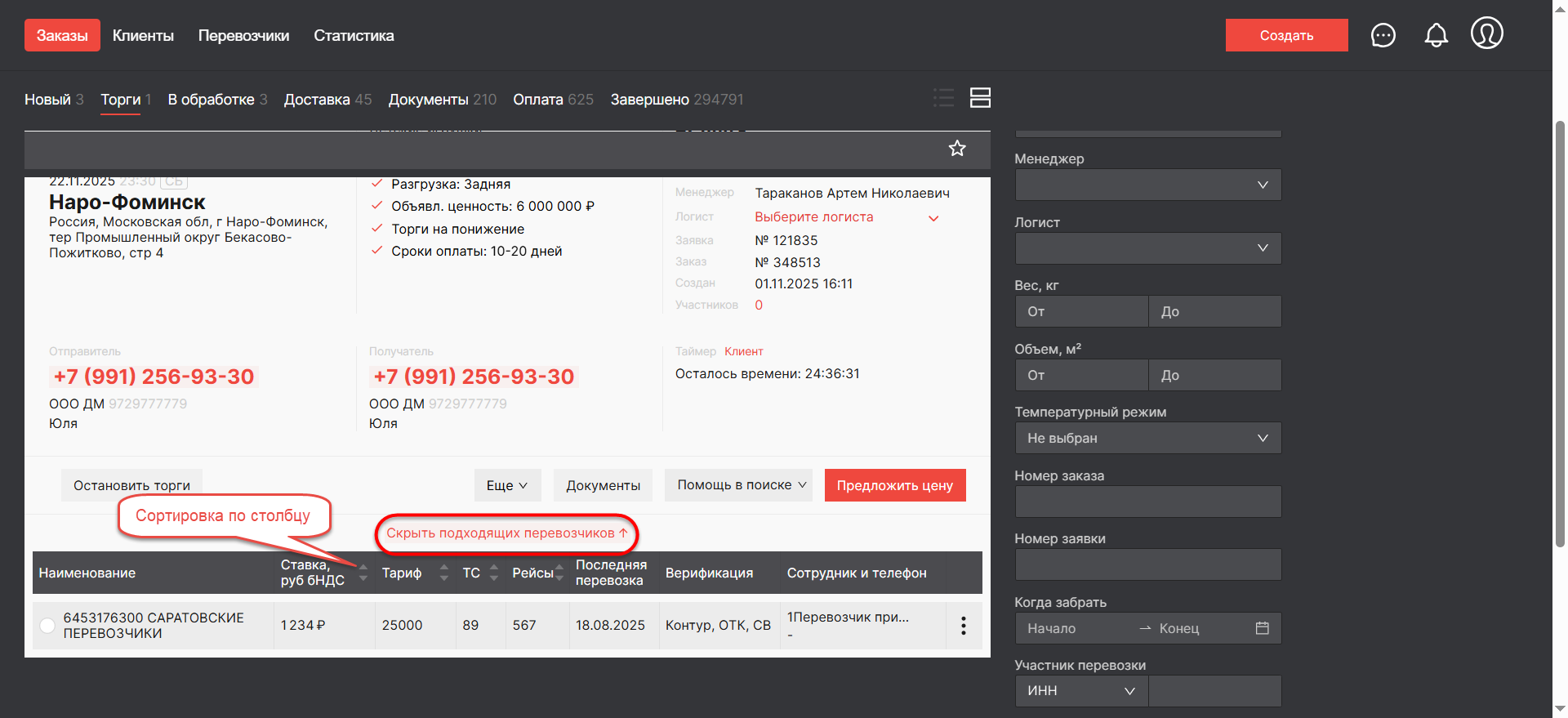Click the Предложить цену button
The height and width of the screenshot is (718, 1568).
[x=894, y=485]
